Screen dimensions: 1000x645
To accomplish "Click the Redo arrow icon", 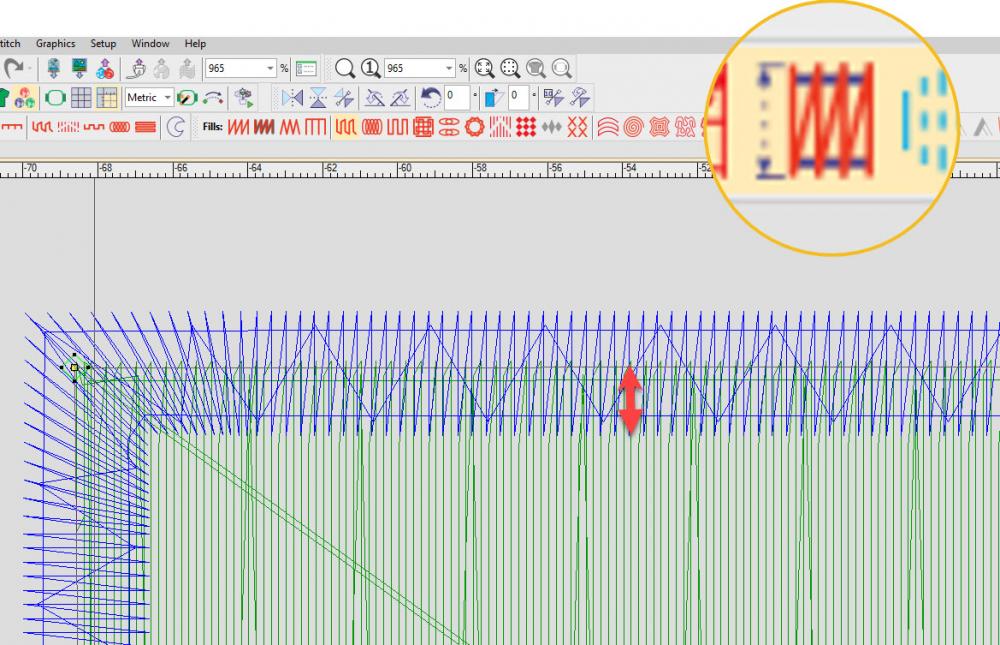I will [14, 68].
